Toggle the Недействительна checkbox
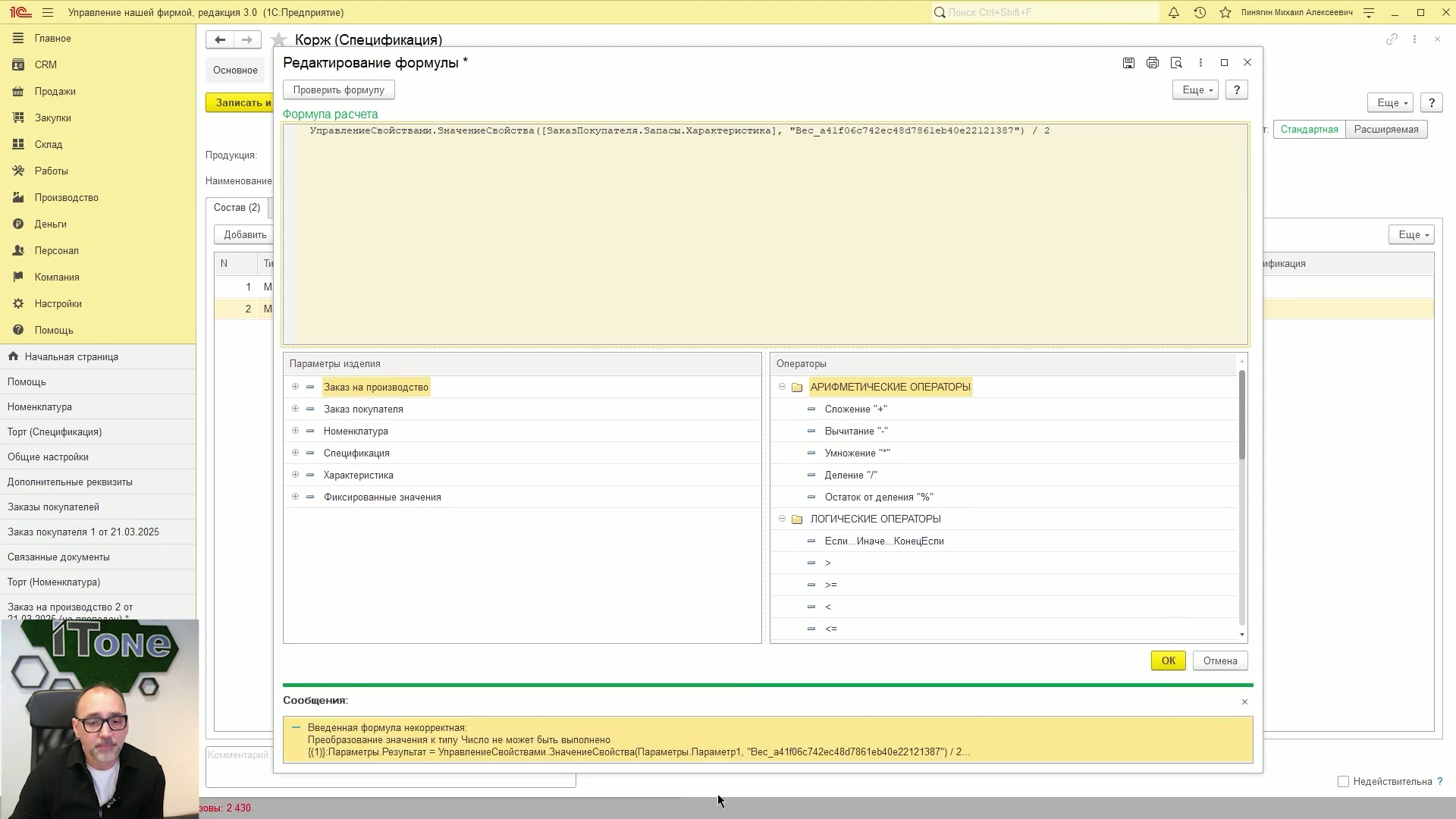This screenshot has width=1456, height=819. [1343, 782]
